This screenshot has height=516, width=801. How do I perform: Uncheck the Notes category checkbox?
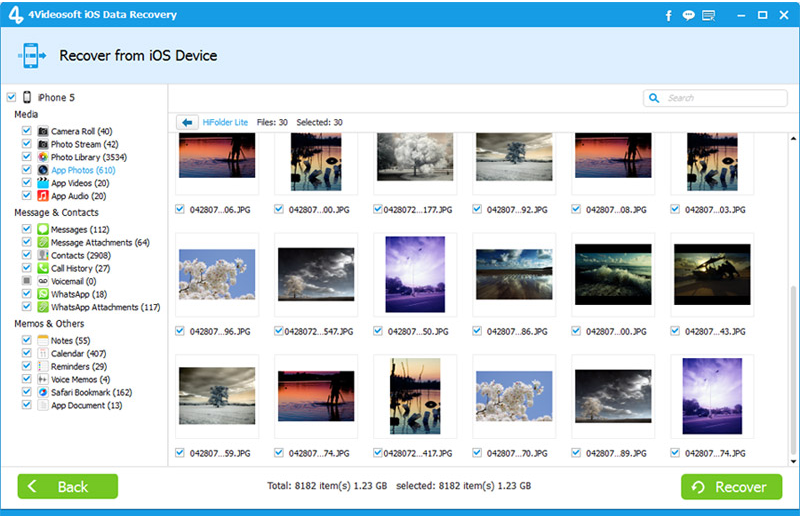pyautogui.click(x=27, y=340)
